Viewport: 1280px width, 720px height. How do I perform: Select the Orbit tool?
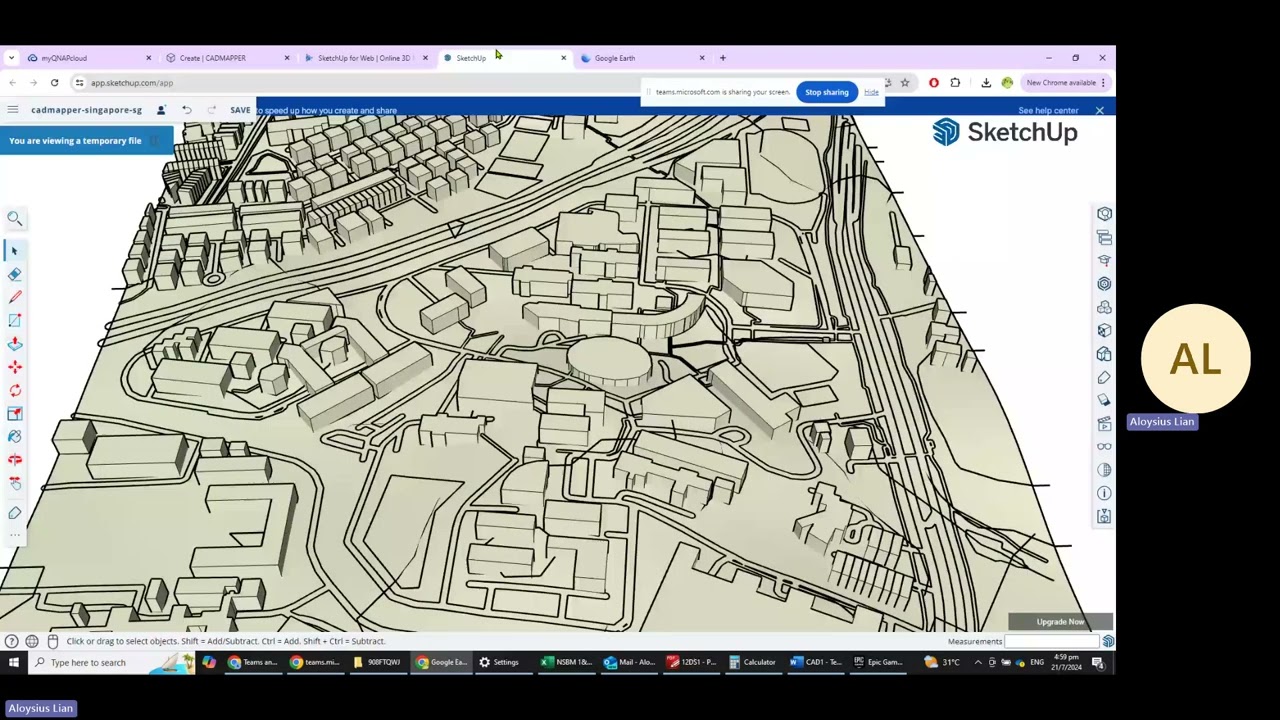coord(15,460)
